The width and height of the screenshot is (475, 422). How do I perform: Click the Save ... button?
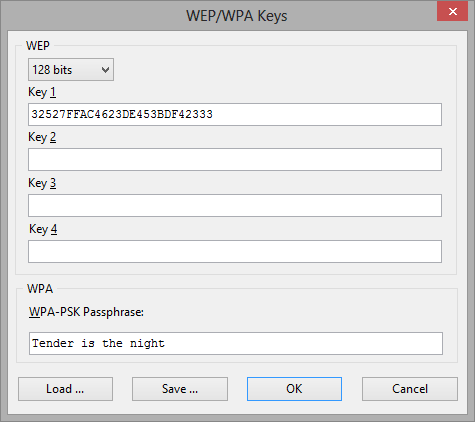pyautogui.click(x=180, y=389)
